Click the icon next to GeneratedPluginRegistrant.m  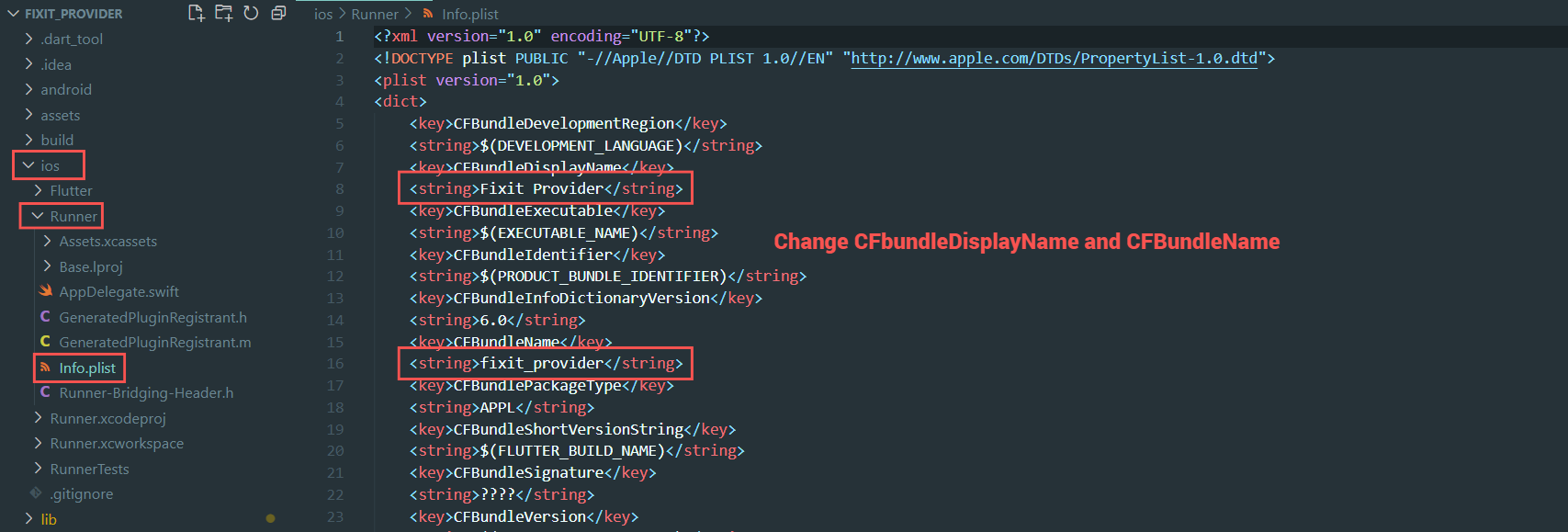[45, 342]
